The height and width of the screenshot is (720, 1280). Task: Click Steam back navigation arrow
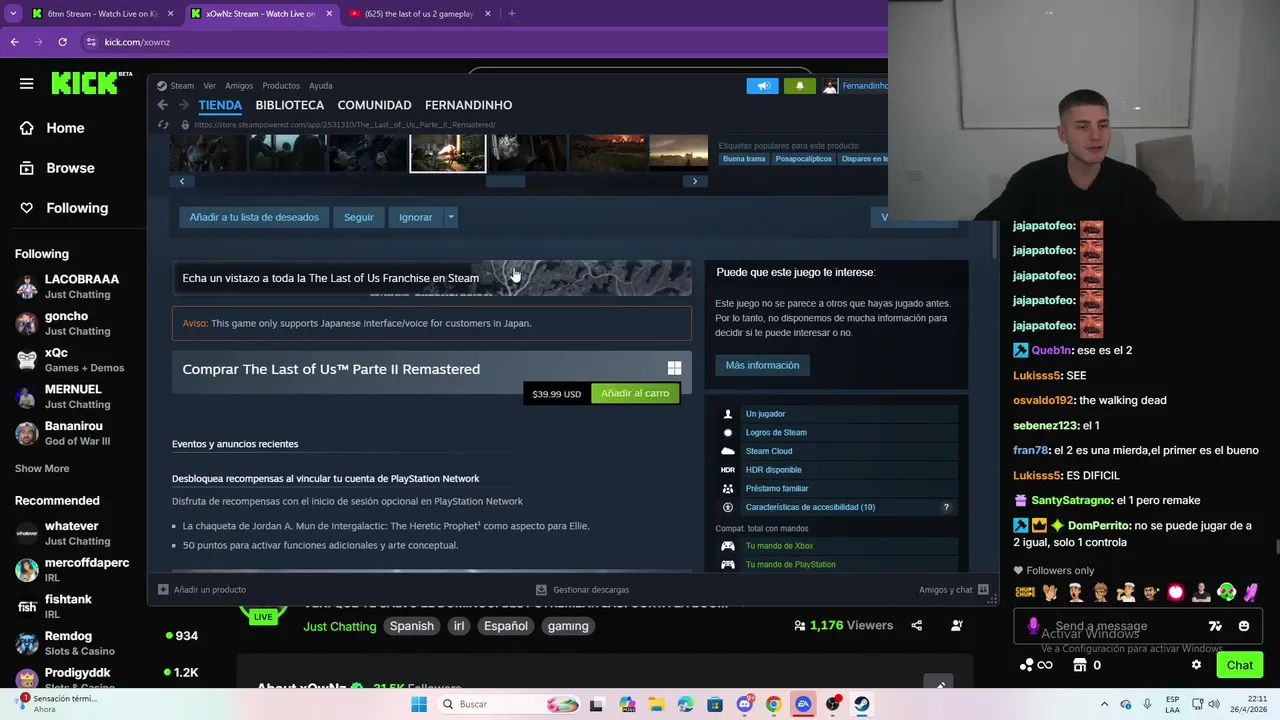tap(163, 105)
